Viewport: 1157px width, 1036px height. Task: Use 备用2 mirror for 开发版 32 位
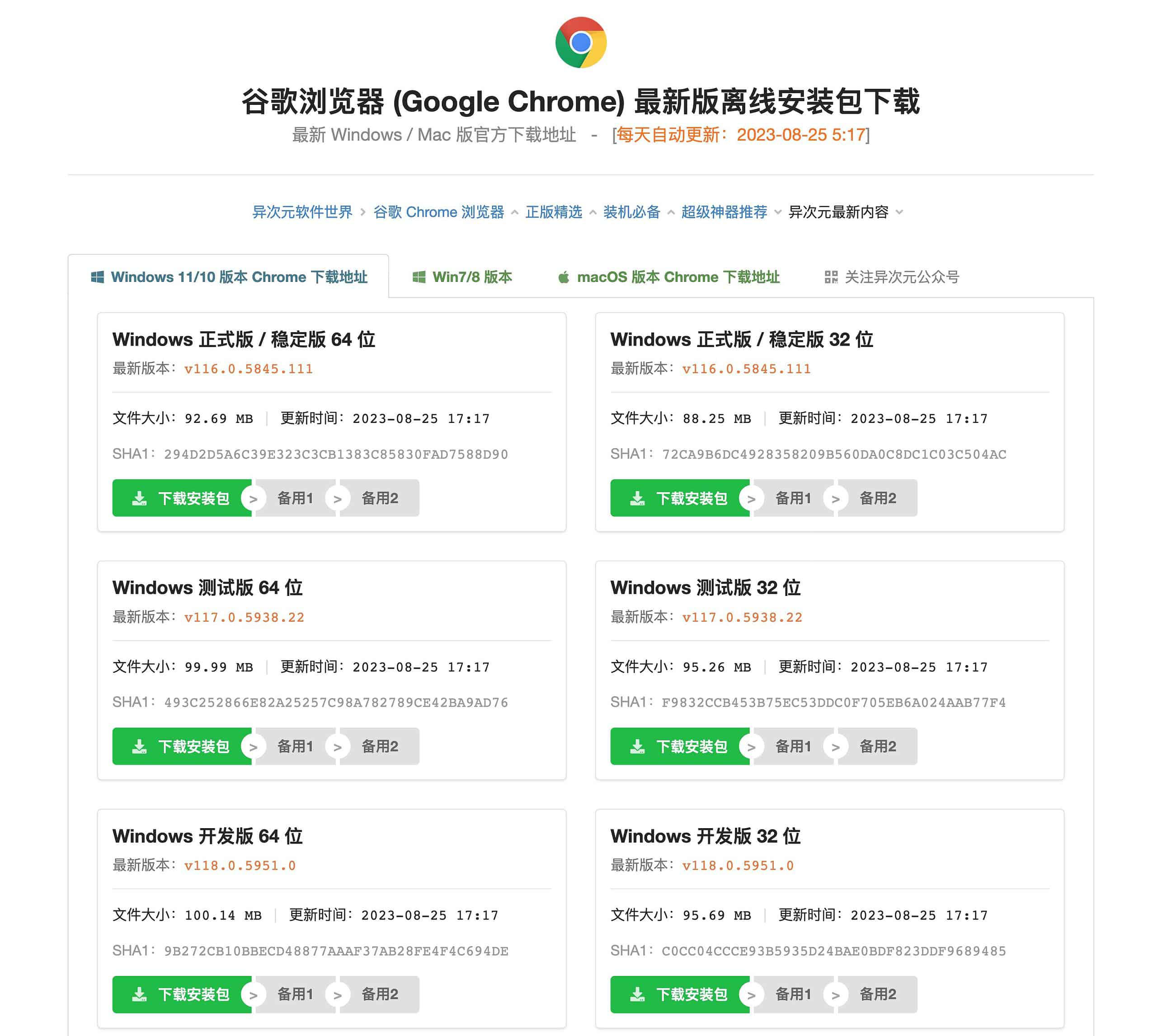click(x=878, y=994)
